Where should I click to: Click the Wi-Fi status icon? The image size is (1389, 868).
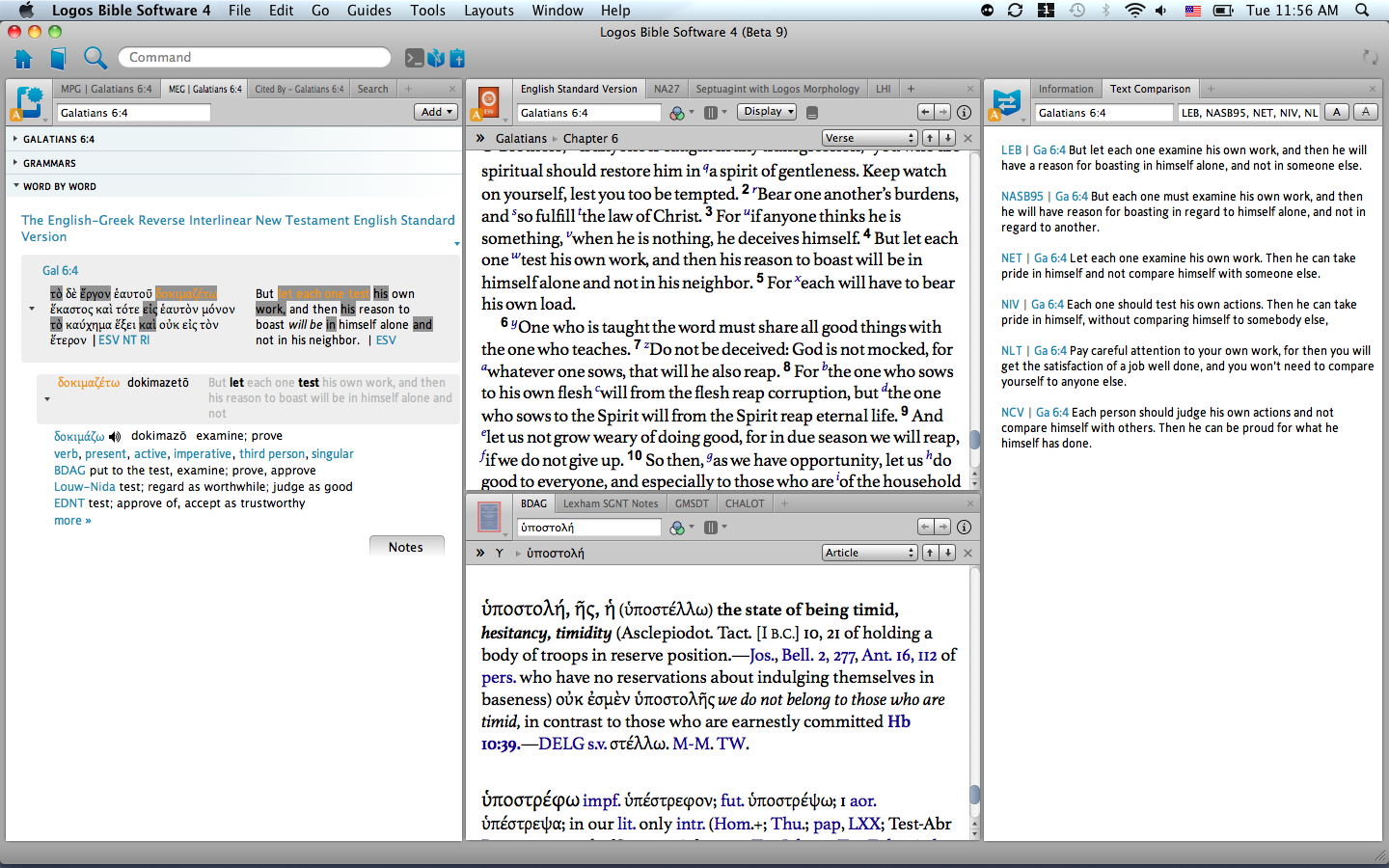pos(1134,11)
